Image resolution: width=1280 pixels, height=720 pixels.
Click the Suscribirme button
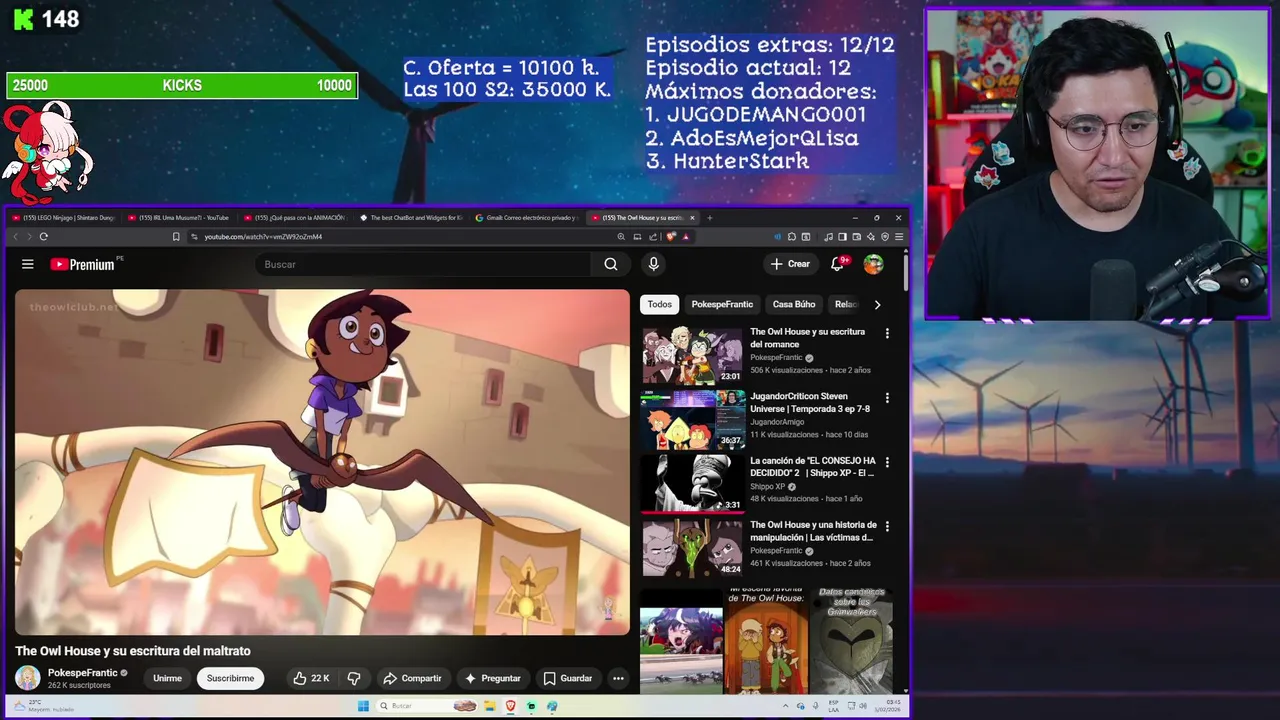click(x=230, y=678)
